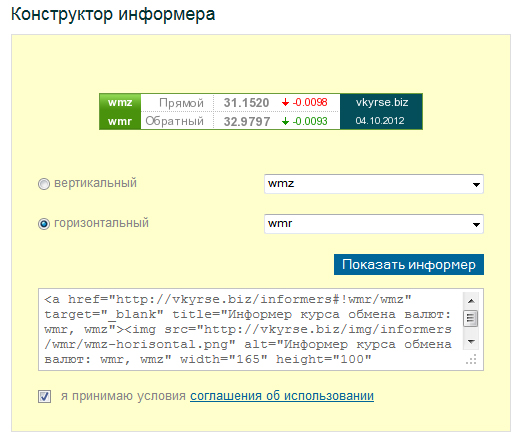Click the green wmz label in preview
The width and height of the screenshot is (523, 442).
pyautogui.click(x=120, y=102)
